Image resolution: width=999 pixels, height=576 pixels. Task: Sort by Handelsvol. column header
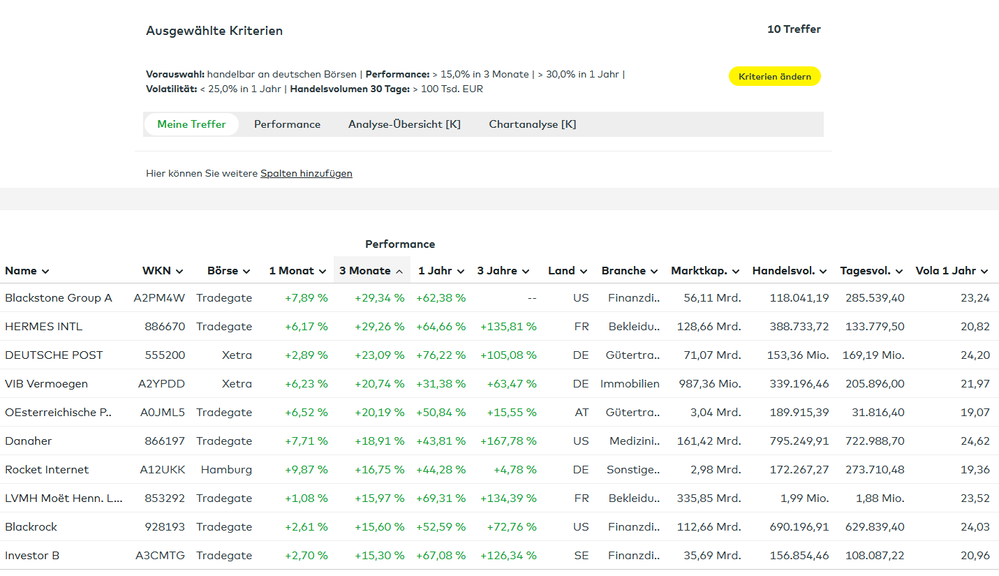(x=789, y=271)
